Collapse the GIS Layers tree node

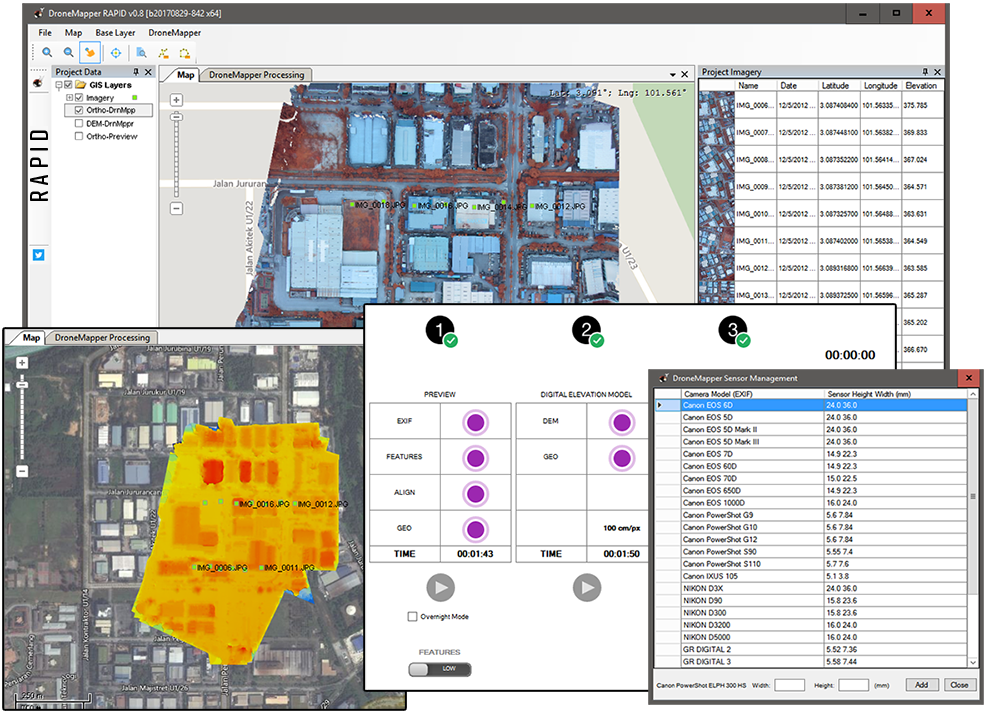pos(59,85)
